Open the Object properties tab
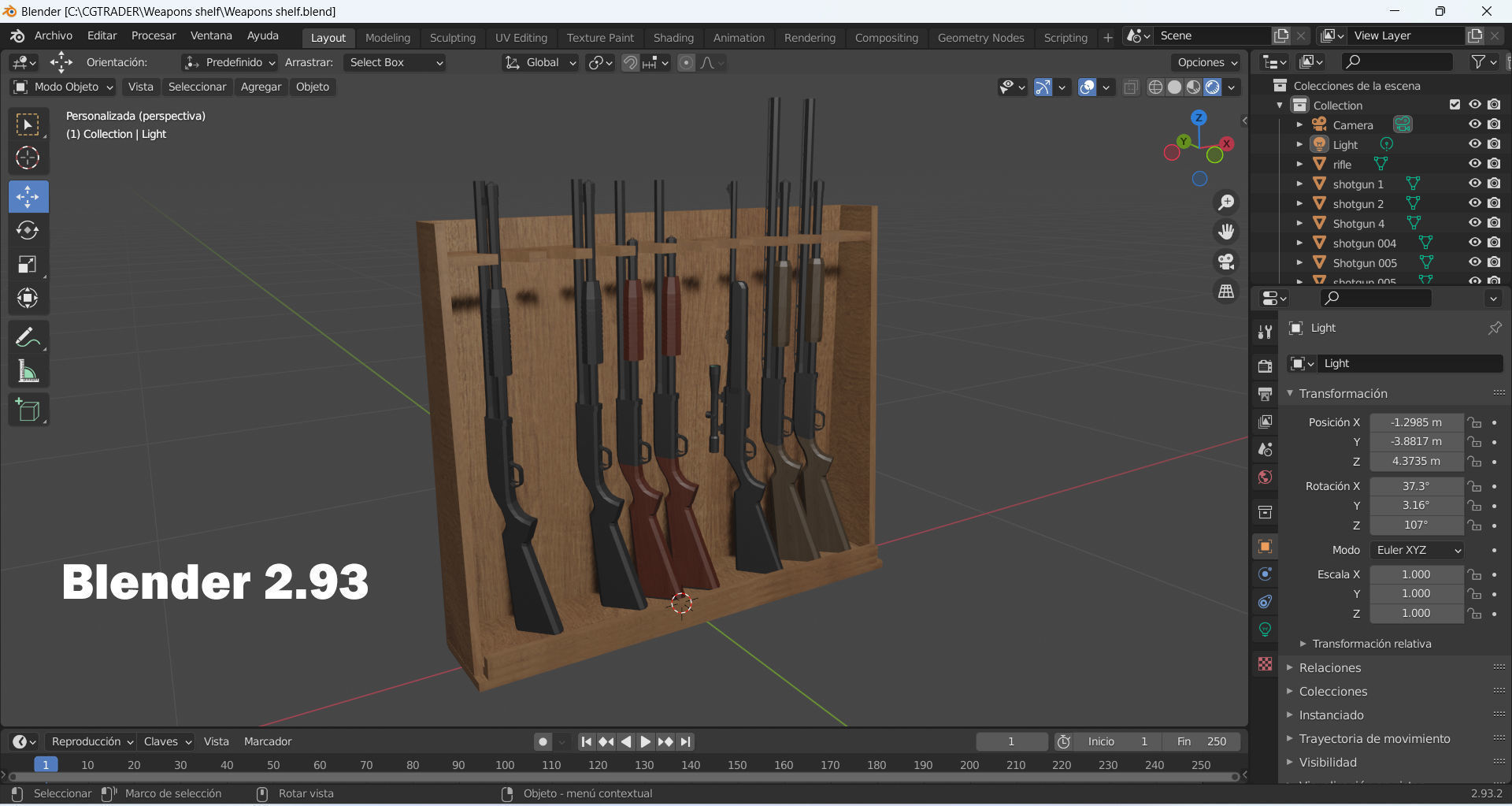 tap(1266, 546)
